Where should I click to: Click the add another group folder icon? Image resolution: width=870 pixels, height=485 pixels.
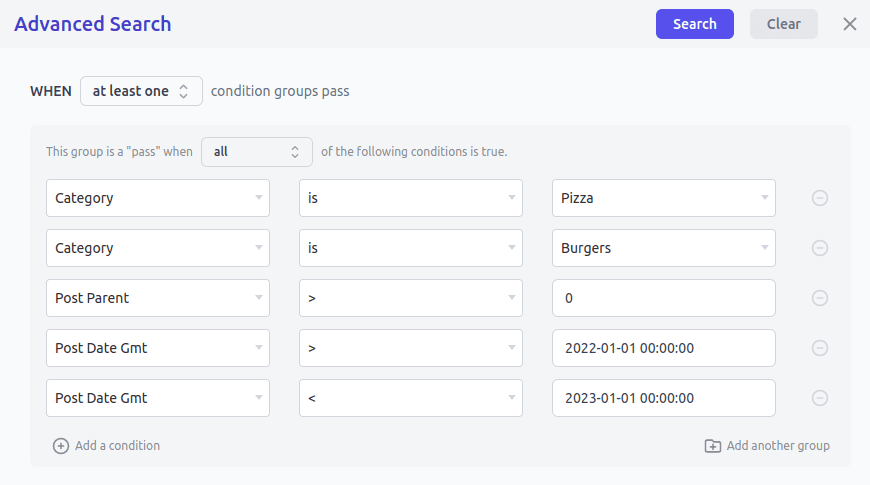click(x=713, y=446)
